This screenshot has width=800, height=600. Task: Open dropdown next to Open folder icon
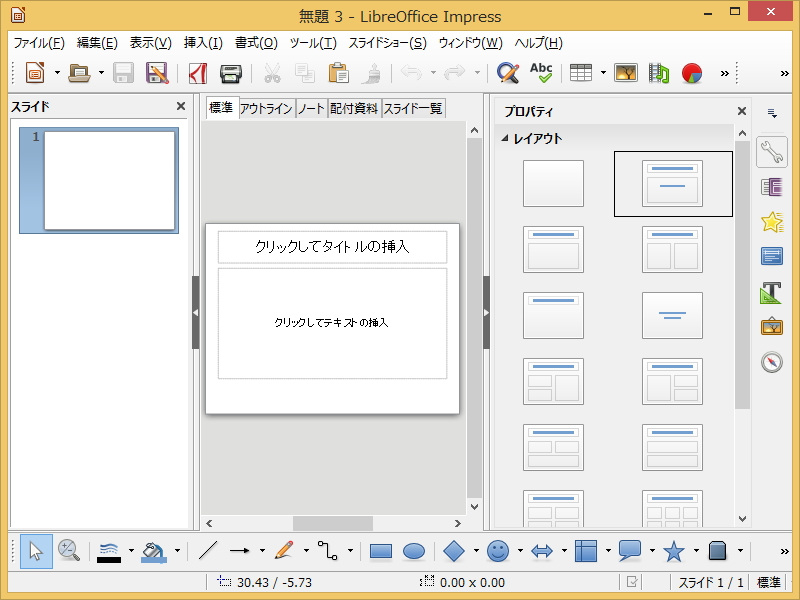101,73
